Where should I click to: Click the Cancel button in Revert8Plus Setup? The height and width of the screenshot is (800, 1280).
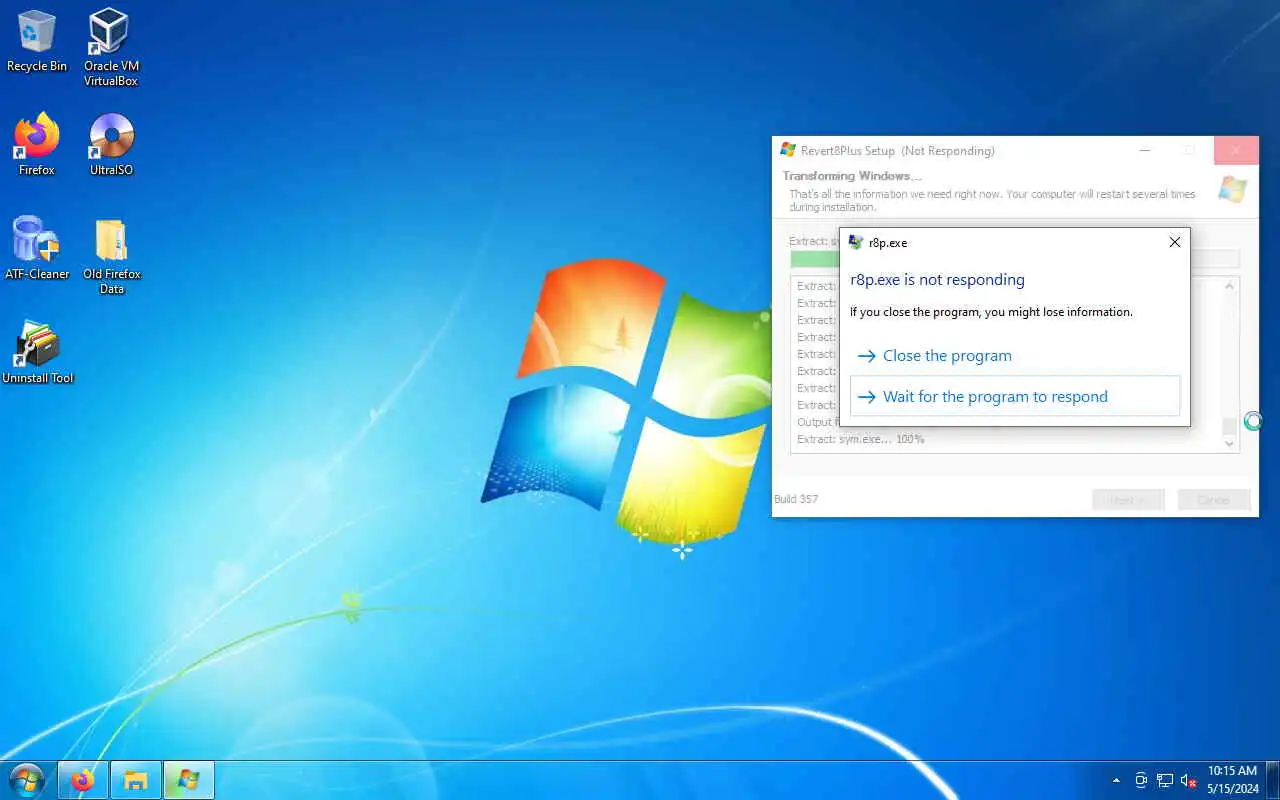point(1214,499)
